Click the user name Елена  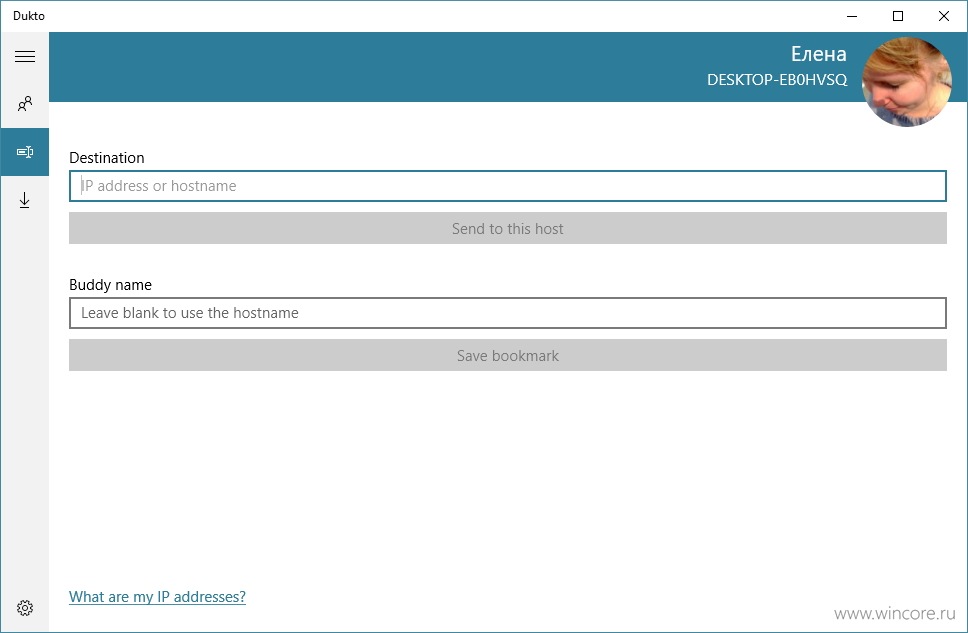819,54
